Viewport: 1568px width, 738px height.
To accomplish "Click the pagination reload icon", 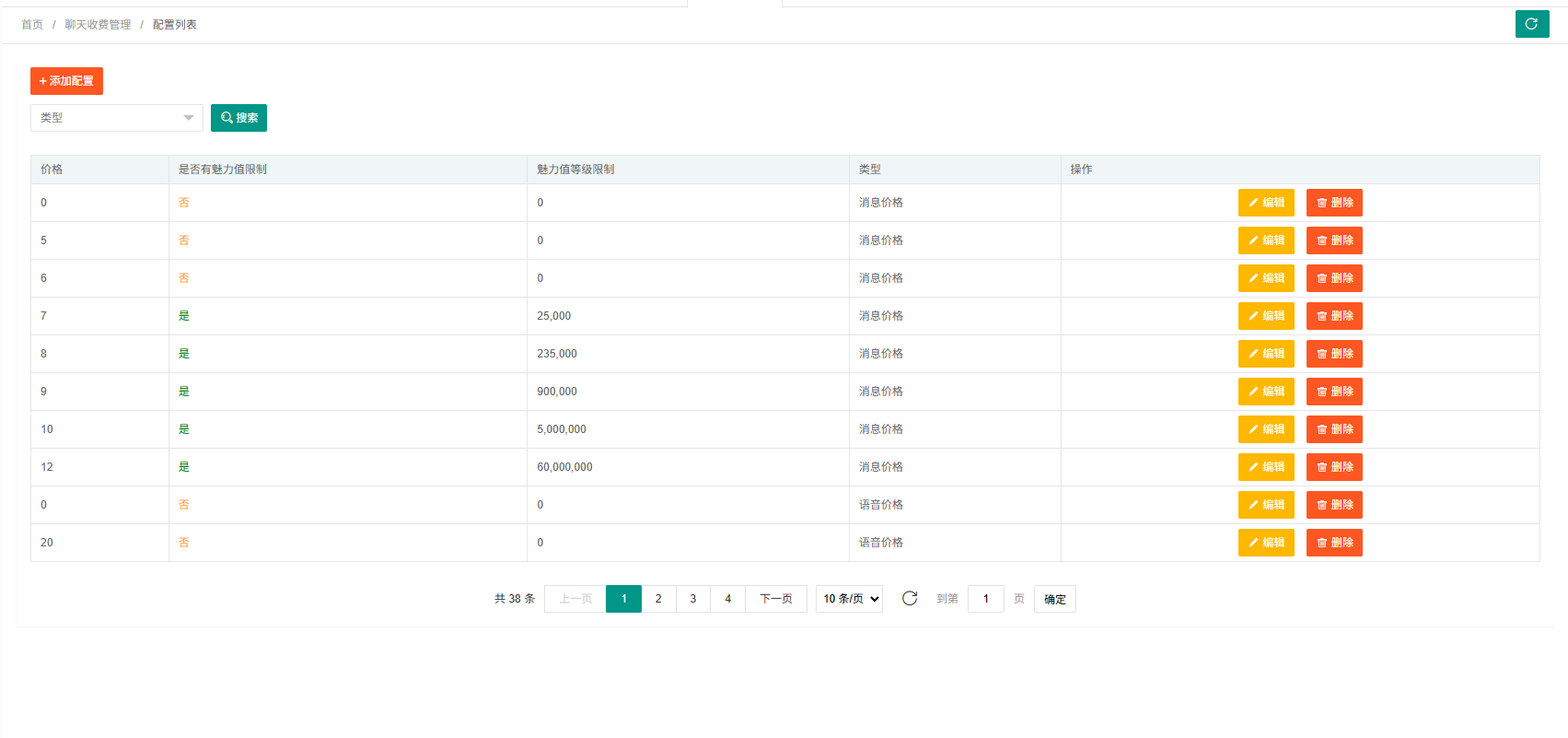I will point(910,599).
